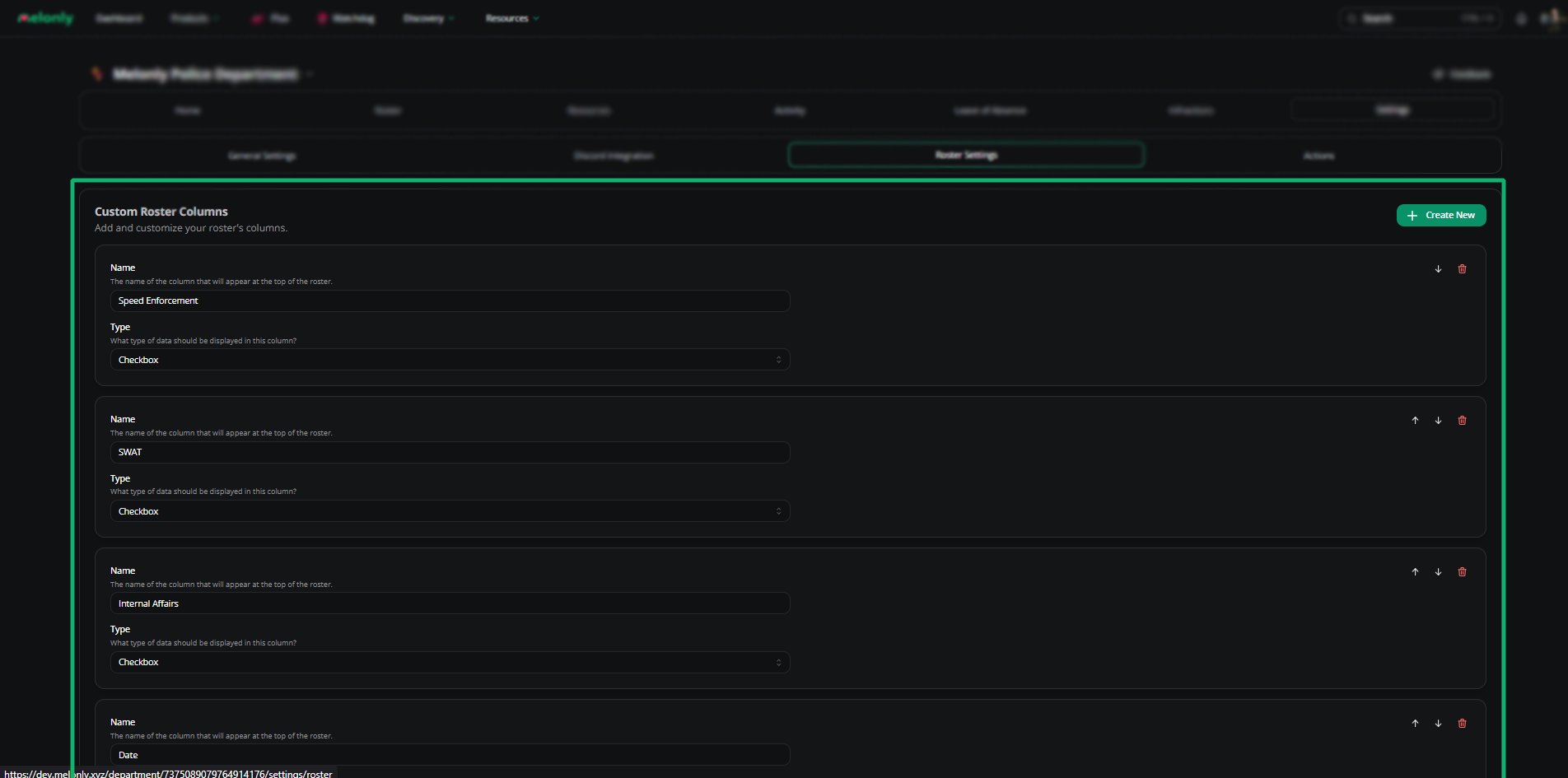This screenshot has width=1568, height=778.
Task: Delete the SWAT column
Action: [1462, 421]
